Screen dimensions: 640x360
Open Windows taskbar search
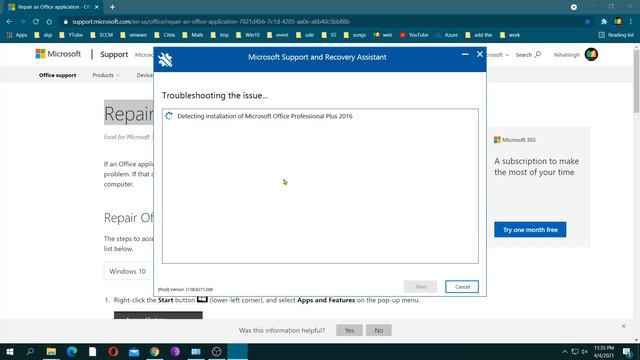[30, 351]
